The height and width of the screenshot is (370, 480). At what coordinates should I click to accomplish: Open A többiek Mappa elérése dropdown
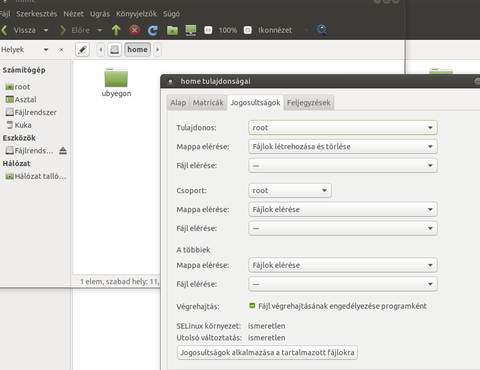[x=343, y=265]
